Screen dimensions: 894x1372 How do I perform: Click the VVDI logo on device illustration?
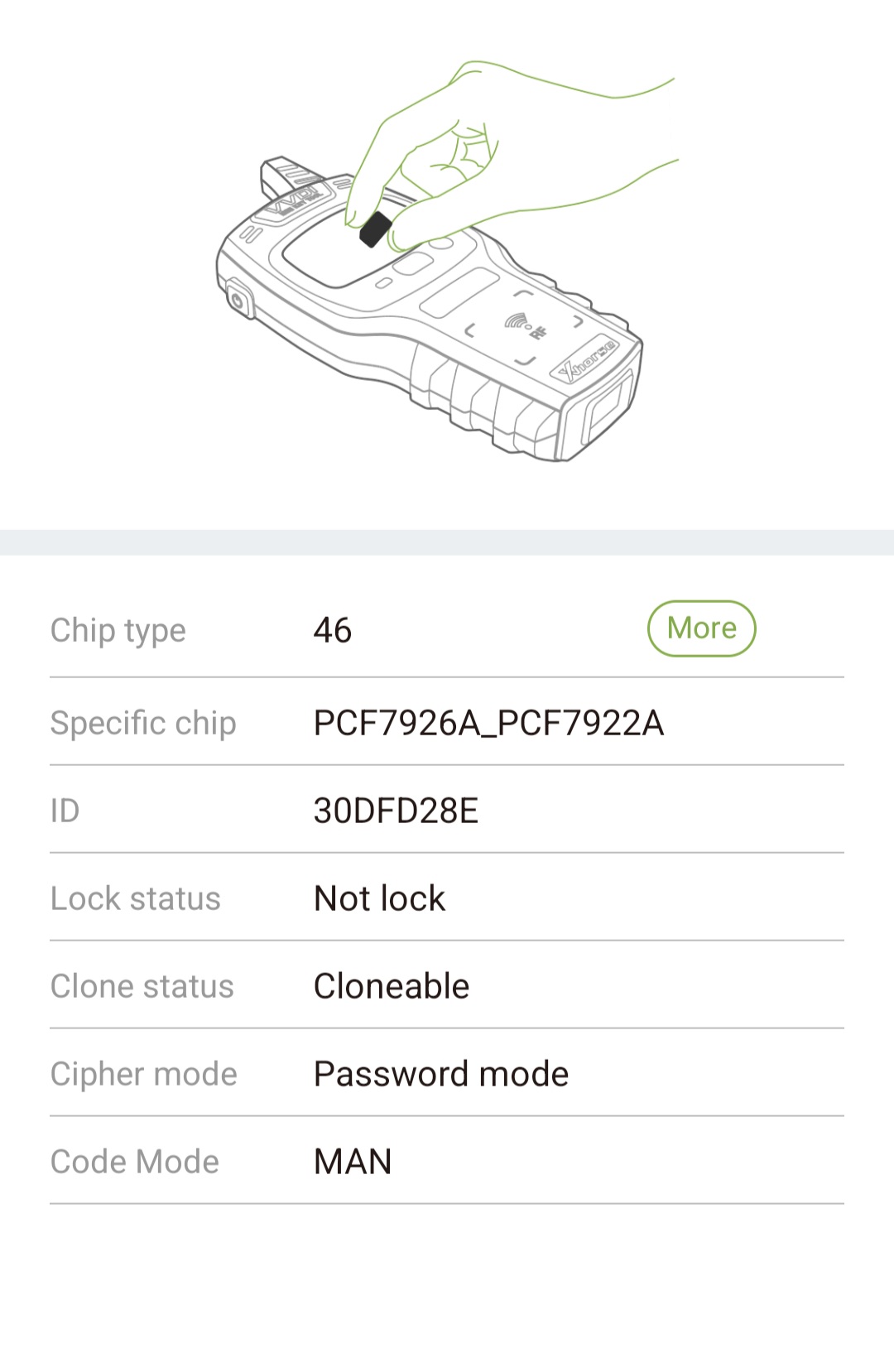coord(297,198)
